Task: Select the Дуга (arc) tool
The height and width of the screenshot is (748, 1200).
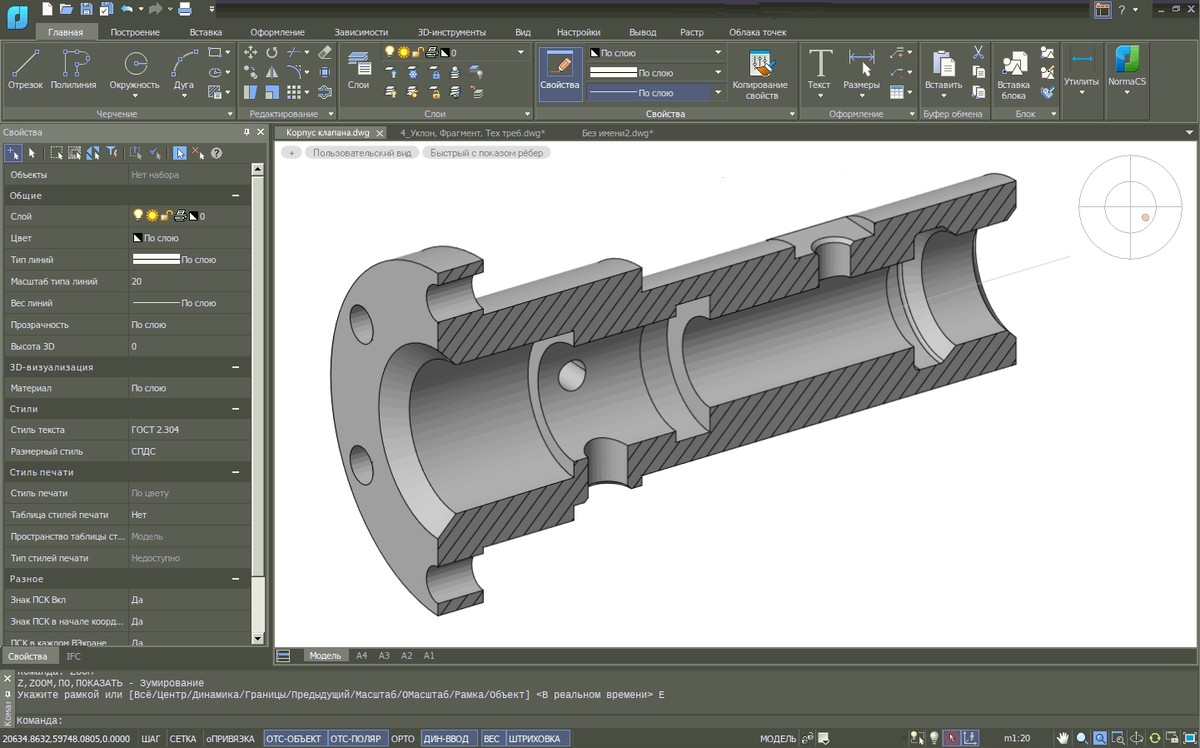Action: 184,70
